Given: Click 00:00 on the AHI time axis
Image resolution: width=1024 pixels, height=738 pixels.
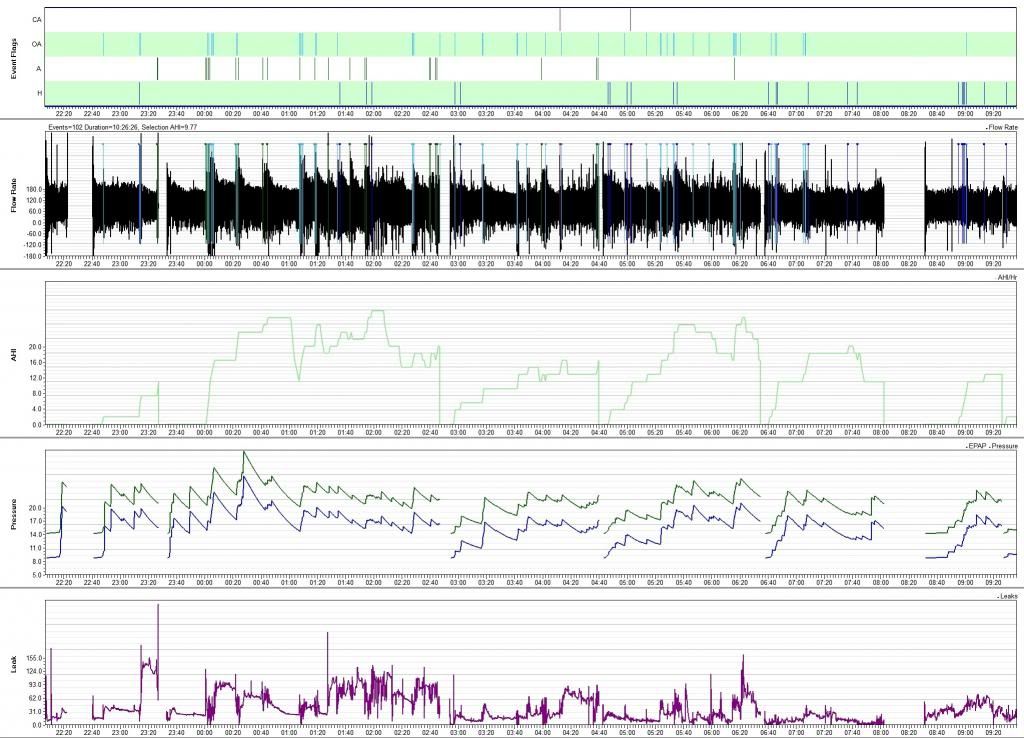Looking at the screenshot, I should coord(205,432).
